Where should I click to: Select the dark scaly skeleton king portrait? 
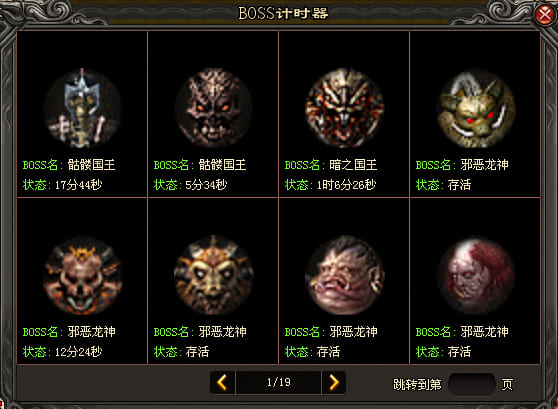pyautogui.click(x=213, y=108)
